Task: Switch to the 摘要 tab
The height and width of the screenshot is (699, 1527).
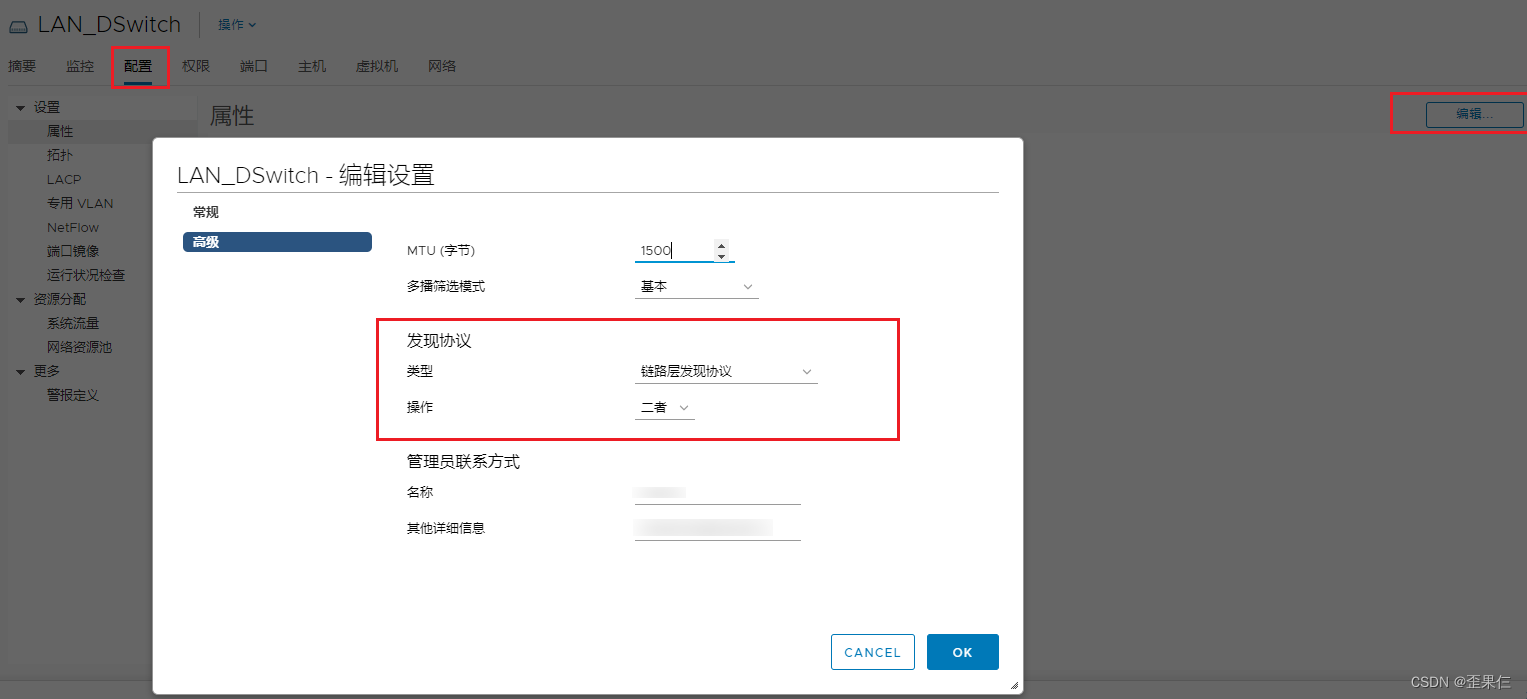Action: (x=22, y=66)
